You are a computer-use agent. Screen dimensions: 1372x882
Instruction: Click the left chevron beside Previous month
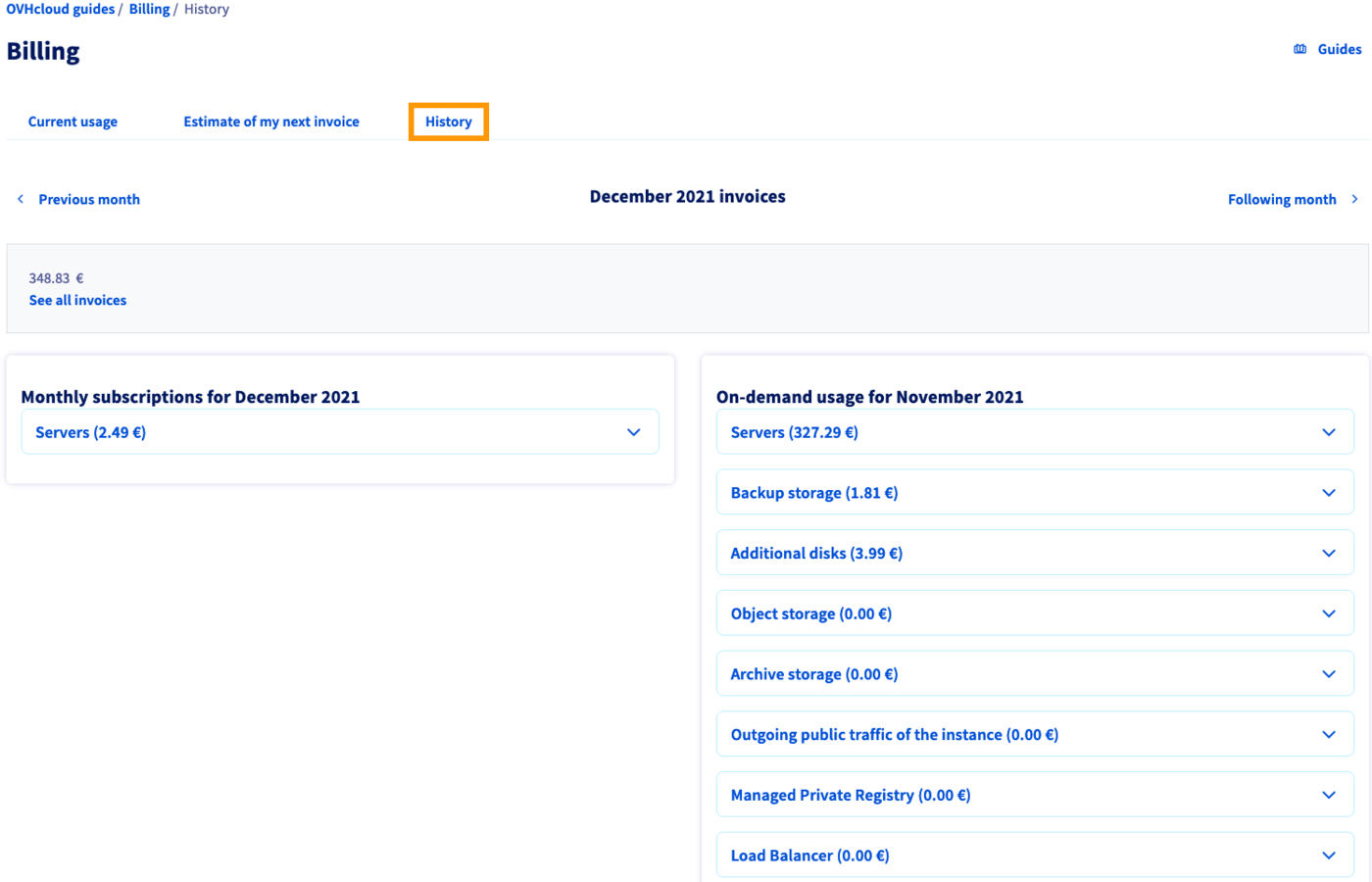click(21, 199)
